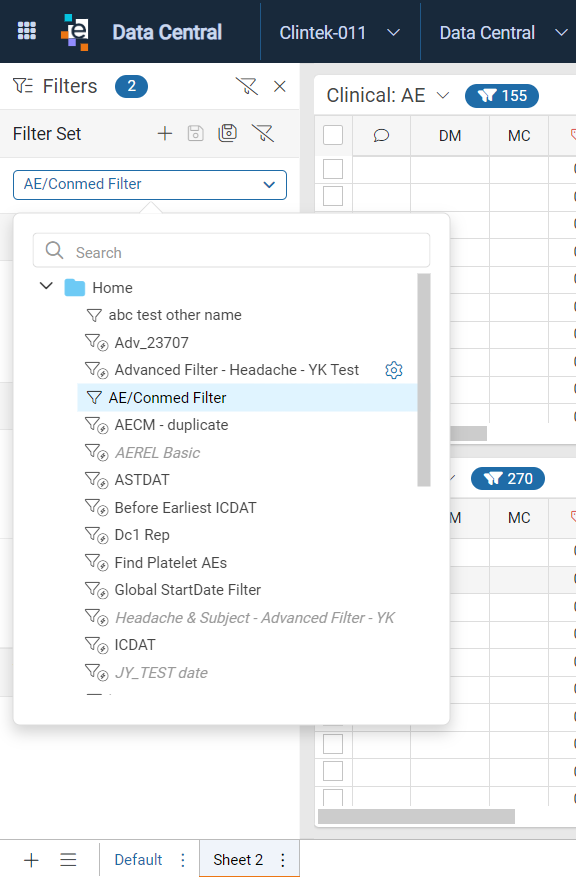Select 'Headache & Subject - Advanced Filter - YK'
Screen dimensions: 576x877
(254, 617)
